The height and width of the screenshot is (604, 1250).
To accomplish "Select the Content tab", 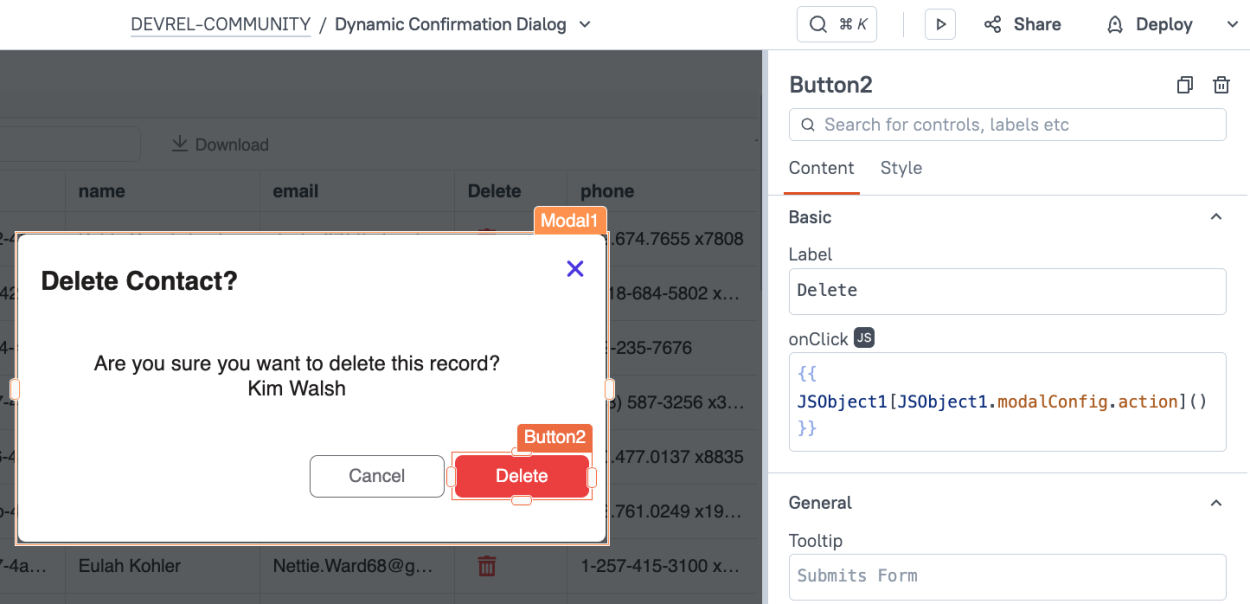I will coord(822,168).
